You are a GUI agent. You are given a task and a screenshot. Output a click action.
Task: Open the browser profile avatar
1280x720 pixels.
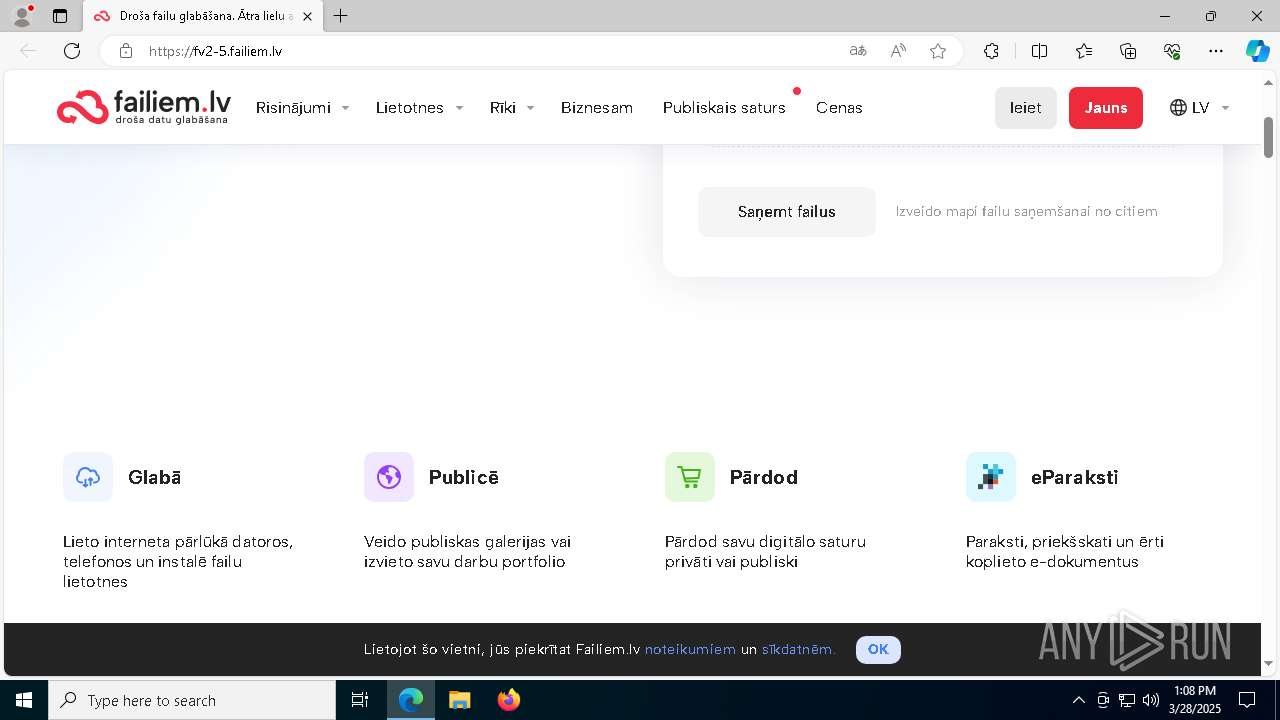(22, 16)
